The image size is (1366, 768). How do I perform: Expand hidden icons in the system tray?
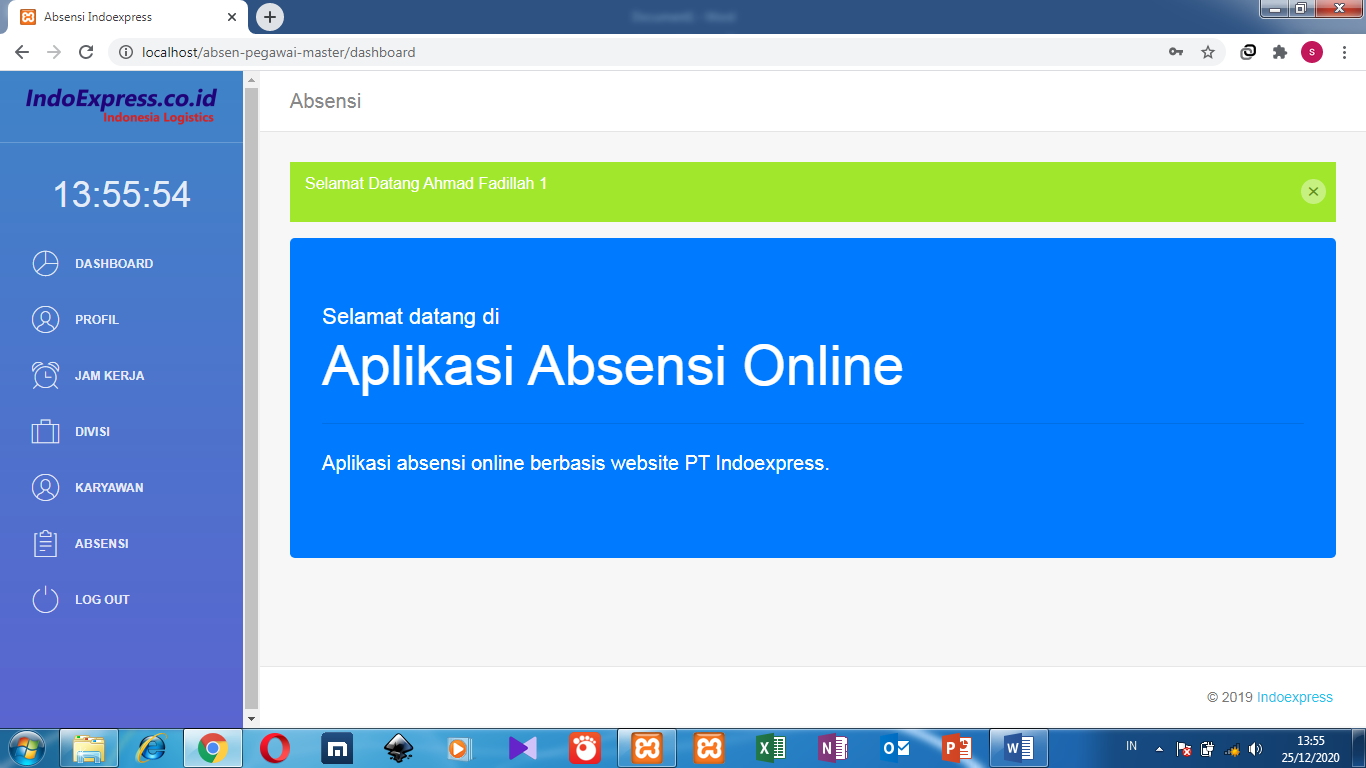point(1157,747)
